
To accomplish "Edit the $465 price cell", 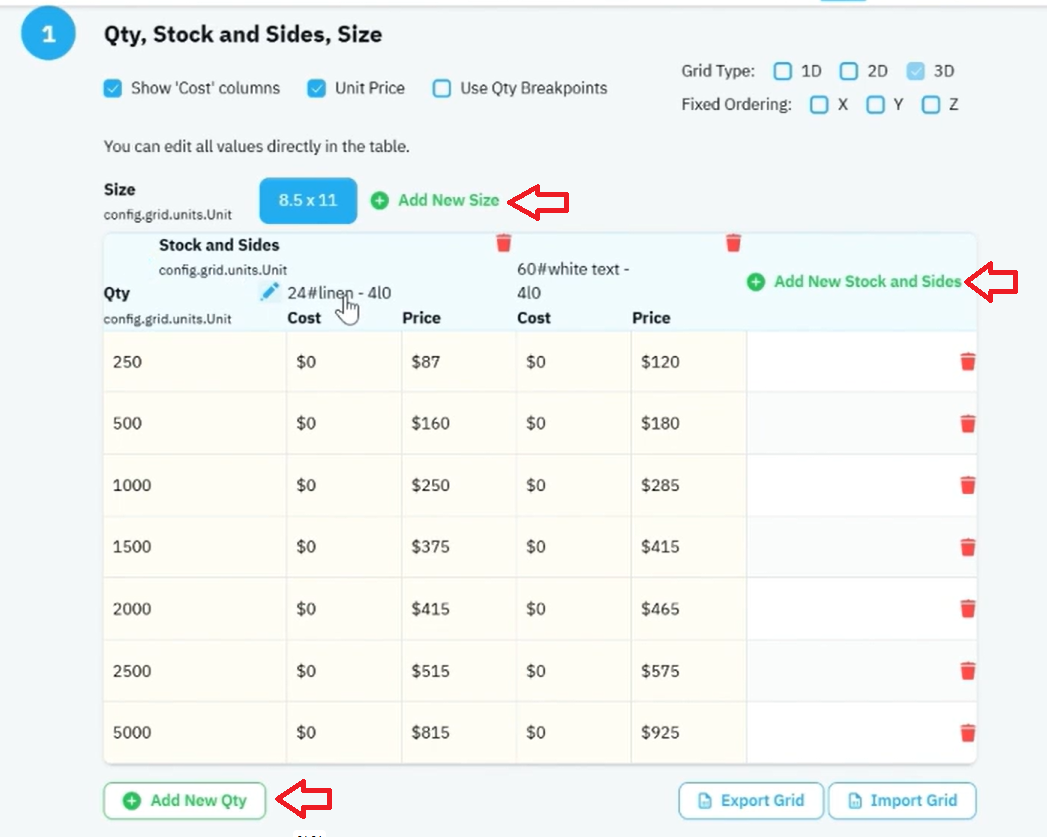I will point(688,609).
